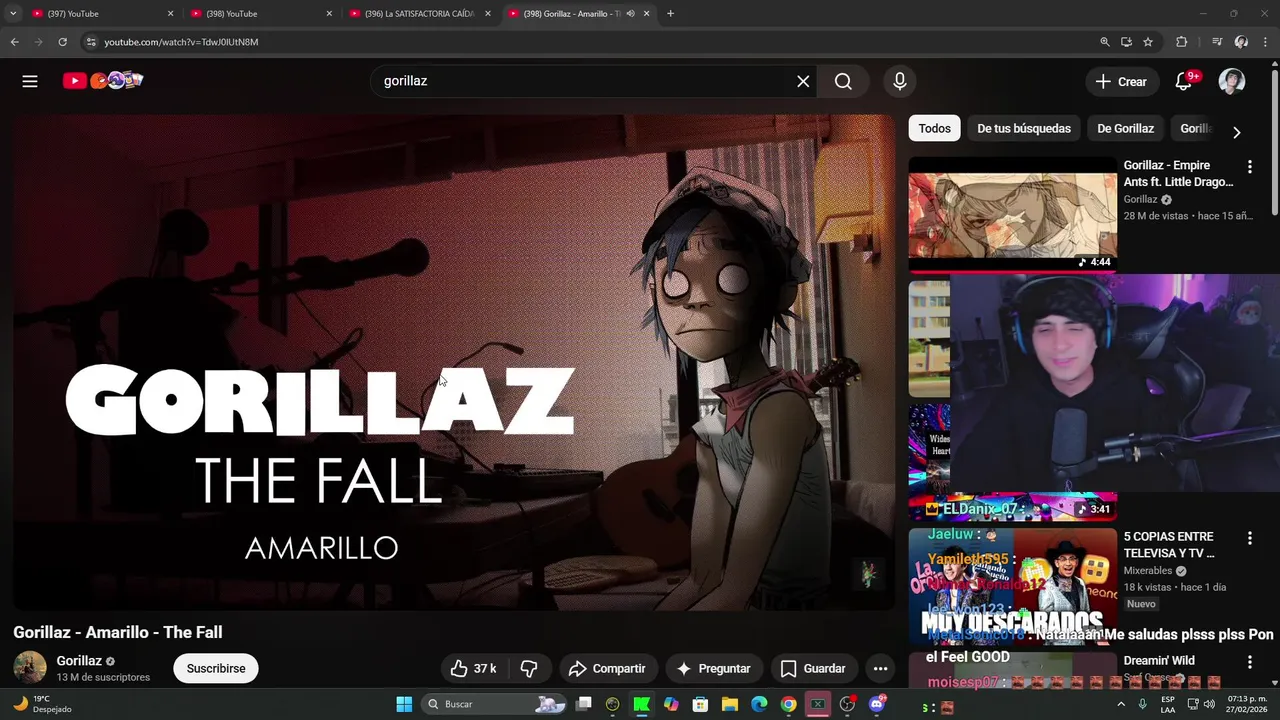This screenshot has height=720, width=1280.
Task: Open the 5 Copias Entre Televisa title
Action: pyautogui.click(x=1169, y=545)
